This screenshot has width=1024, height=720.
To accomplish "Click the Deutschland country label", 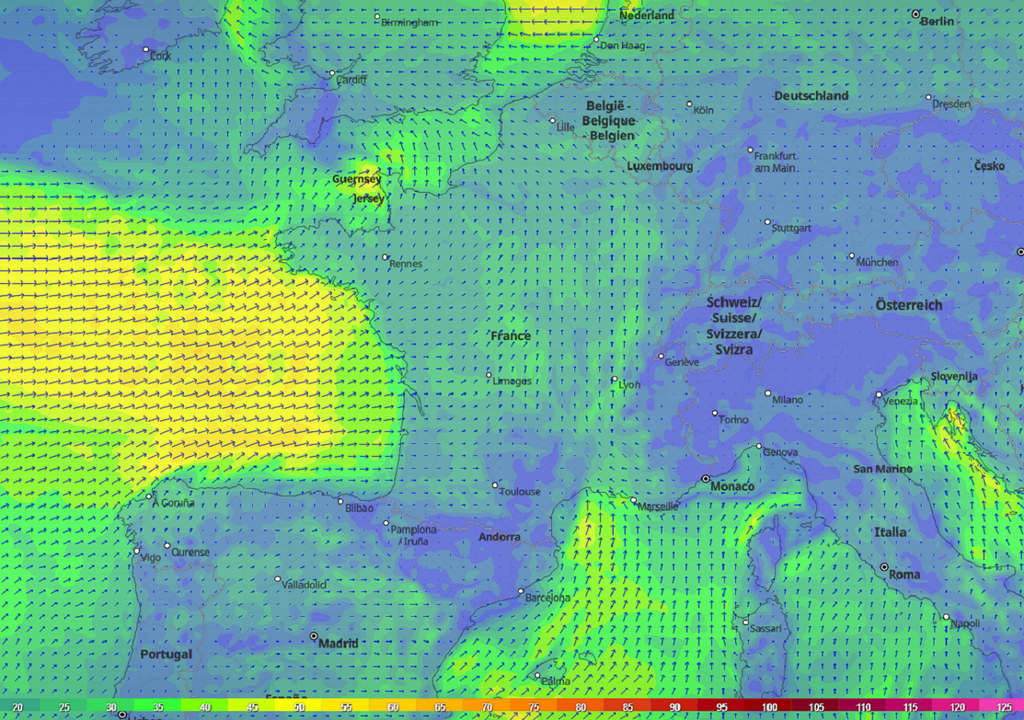I will pos(811,96).
